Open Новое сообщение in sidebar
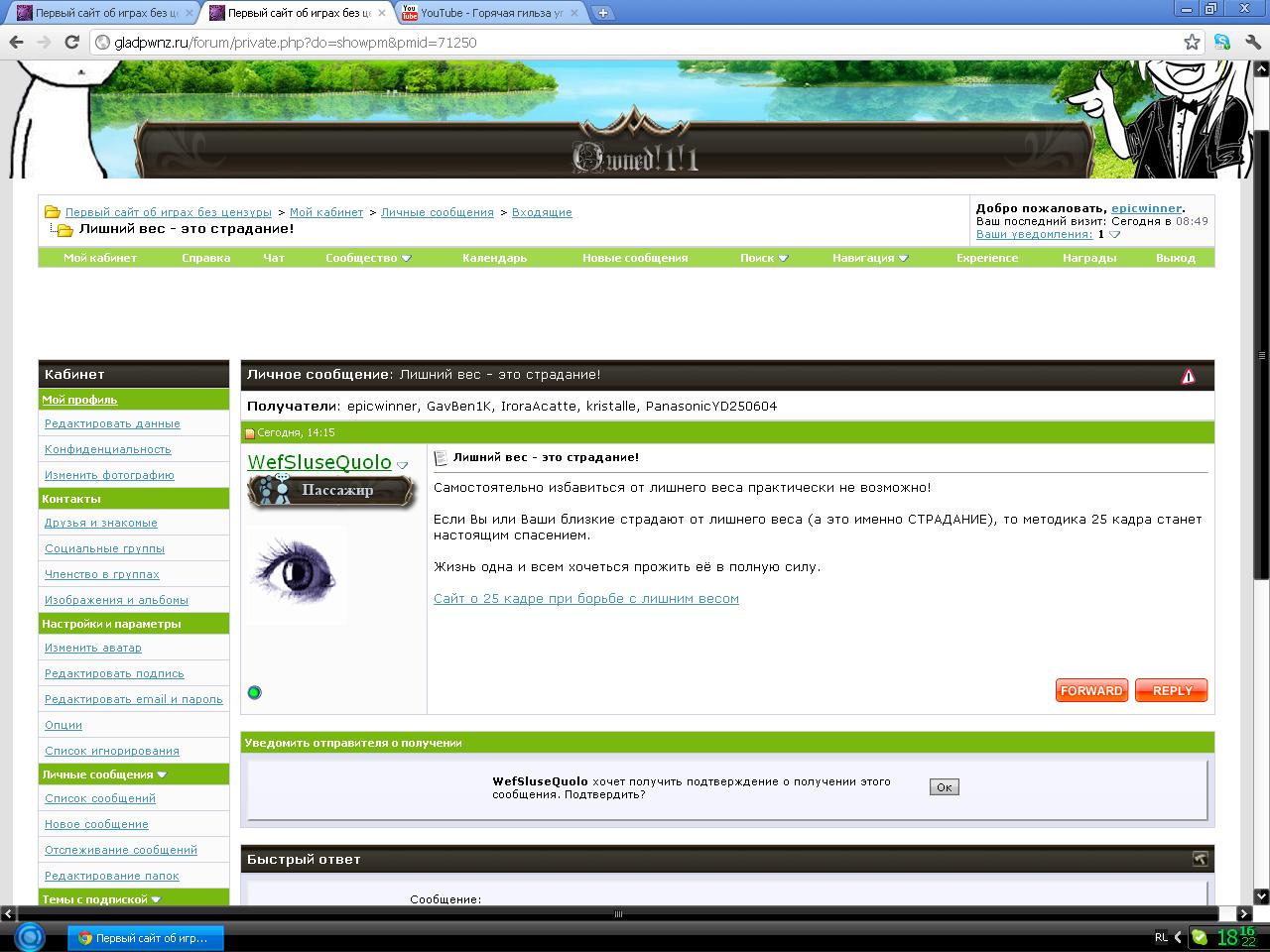The width and height of the screenshot is (1270, 952). coord(96,824)
